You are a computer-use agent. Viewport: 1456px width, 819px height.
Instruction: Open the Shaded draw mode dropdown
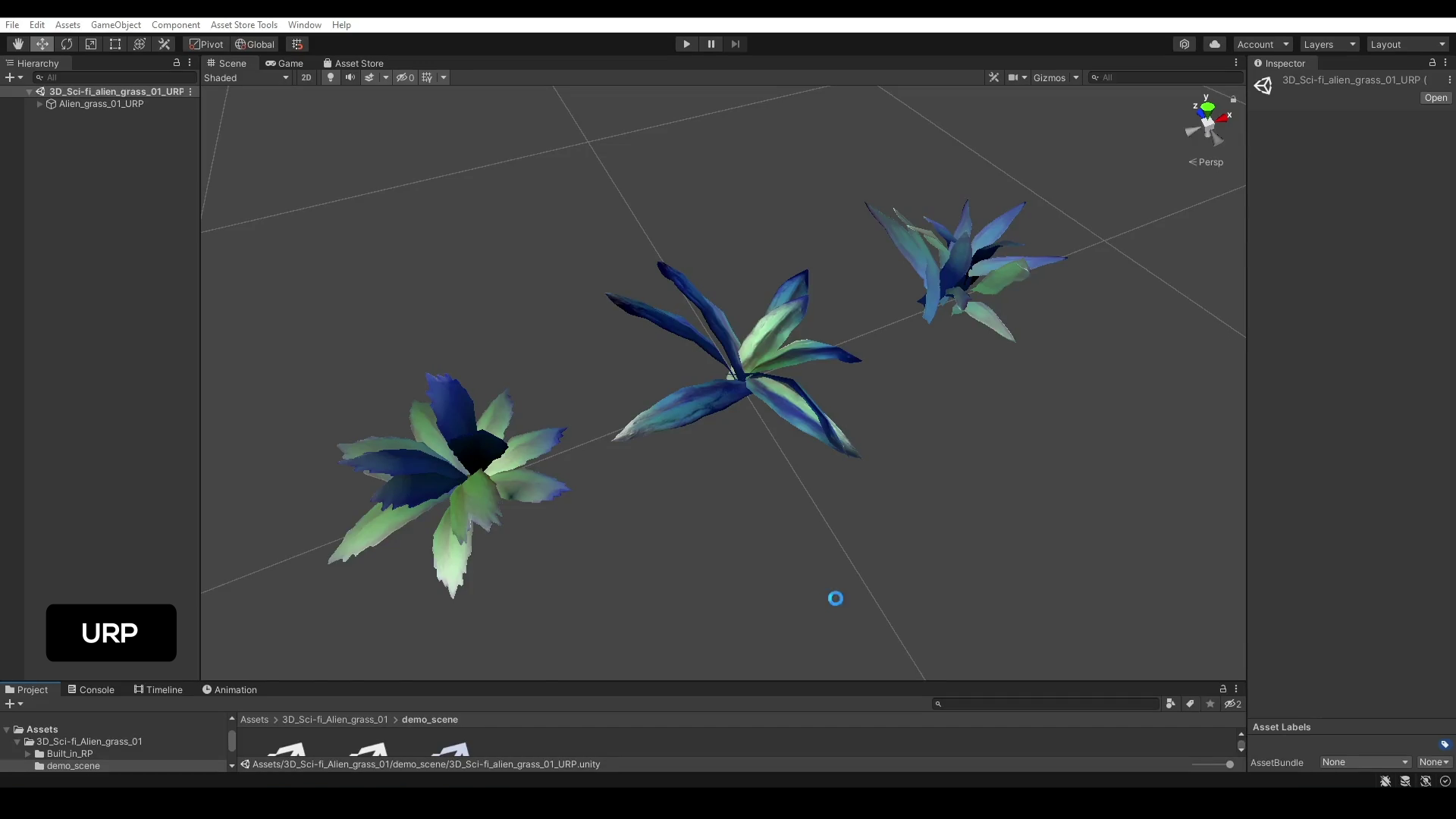pyautogui.click(x=246, y=77)
